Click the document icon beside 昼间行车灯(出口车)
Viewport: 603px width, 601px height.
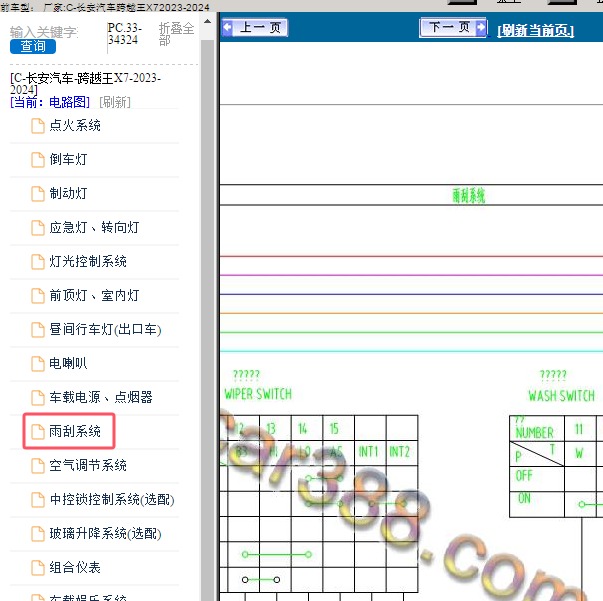[38, 330]
